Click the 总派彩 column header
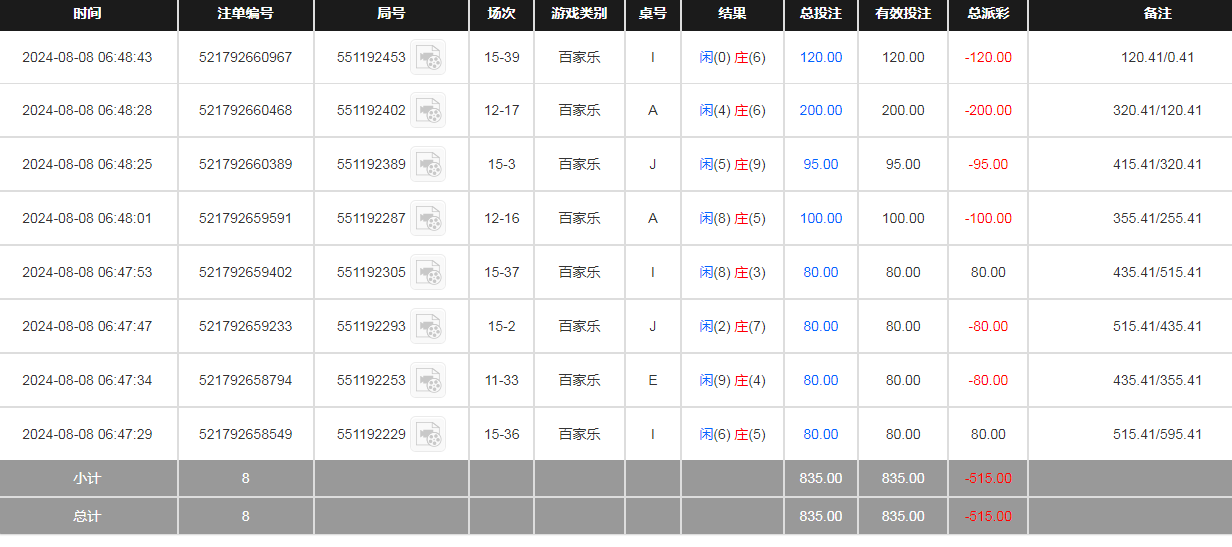 988,14
